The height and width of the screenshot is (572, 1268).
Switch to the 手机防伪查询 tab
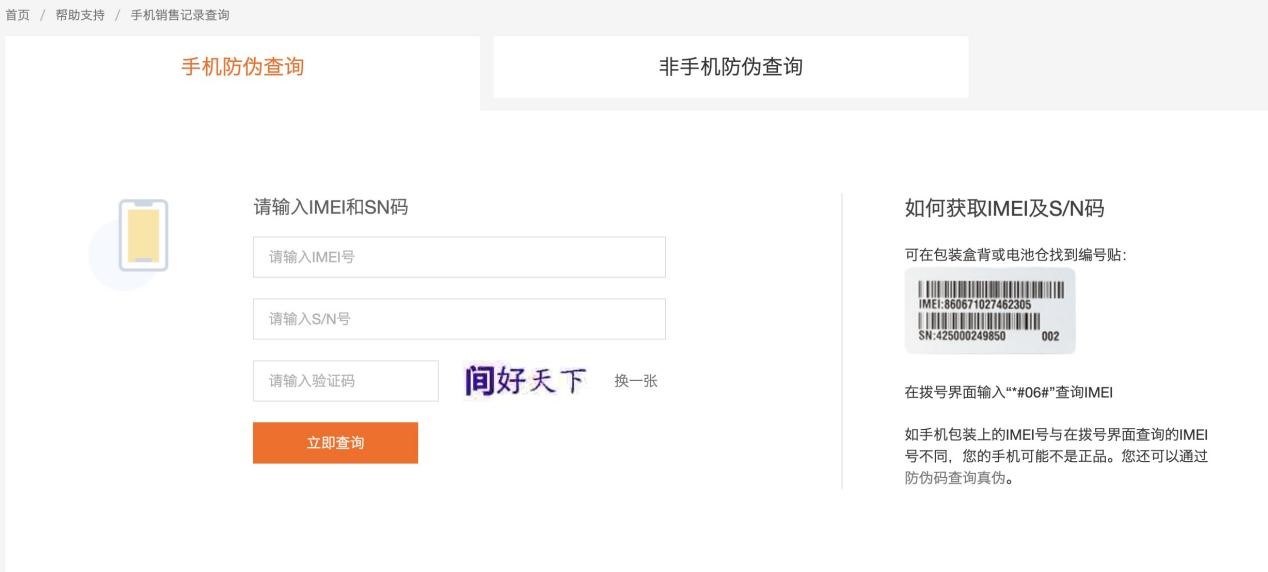tap(242, 68)
